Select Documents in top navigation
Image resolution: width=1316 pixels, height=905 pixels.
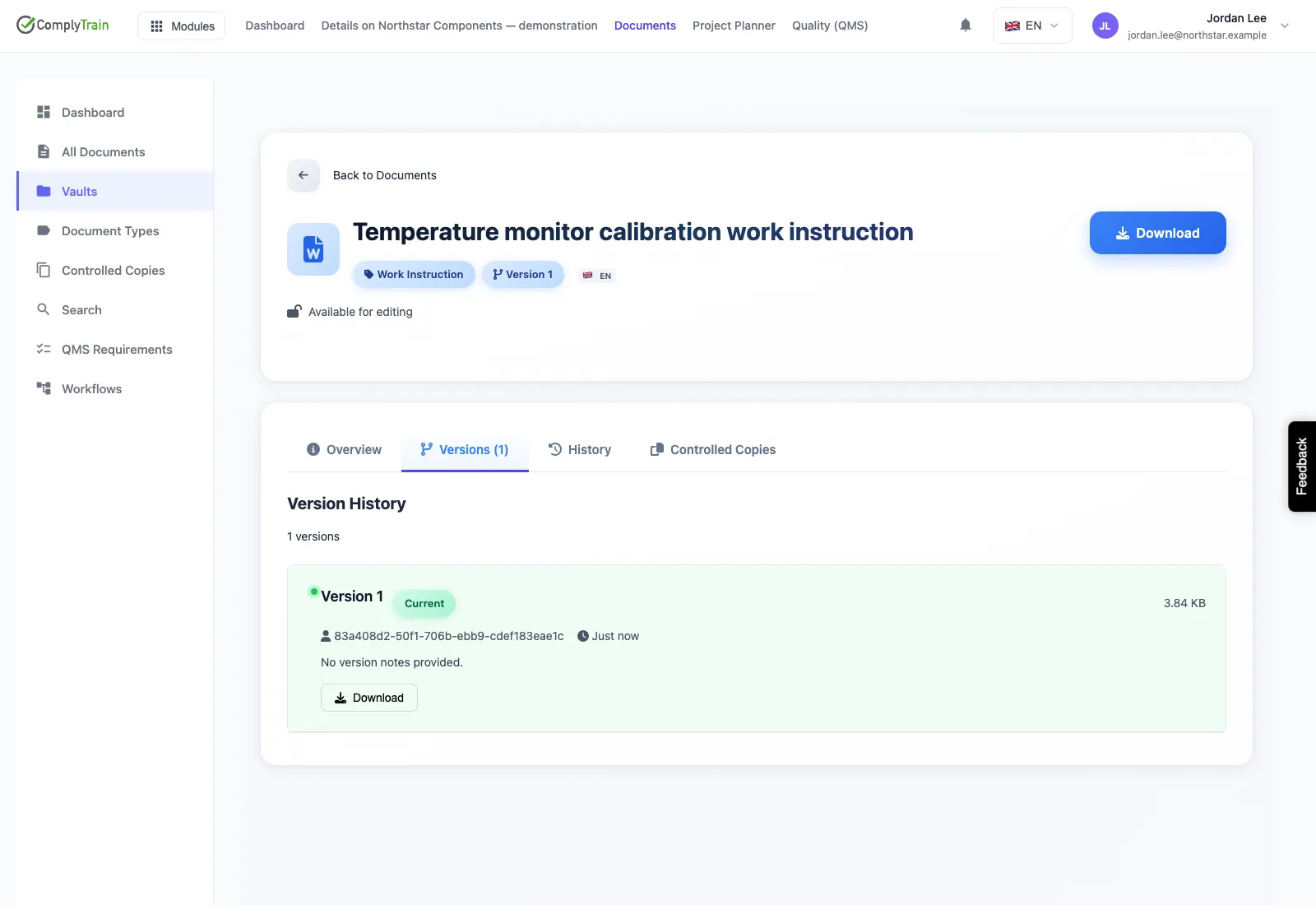(x=645, y=26)
